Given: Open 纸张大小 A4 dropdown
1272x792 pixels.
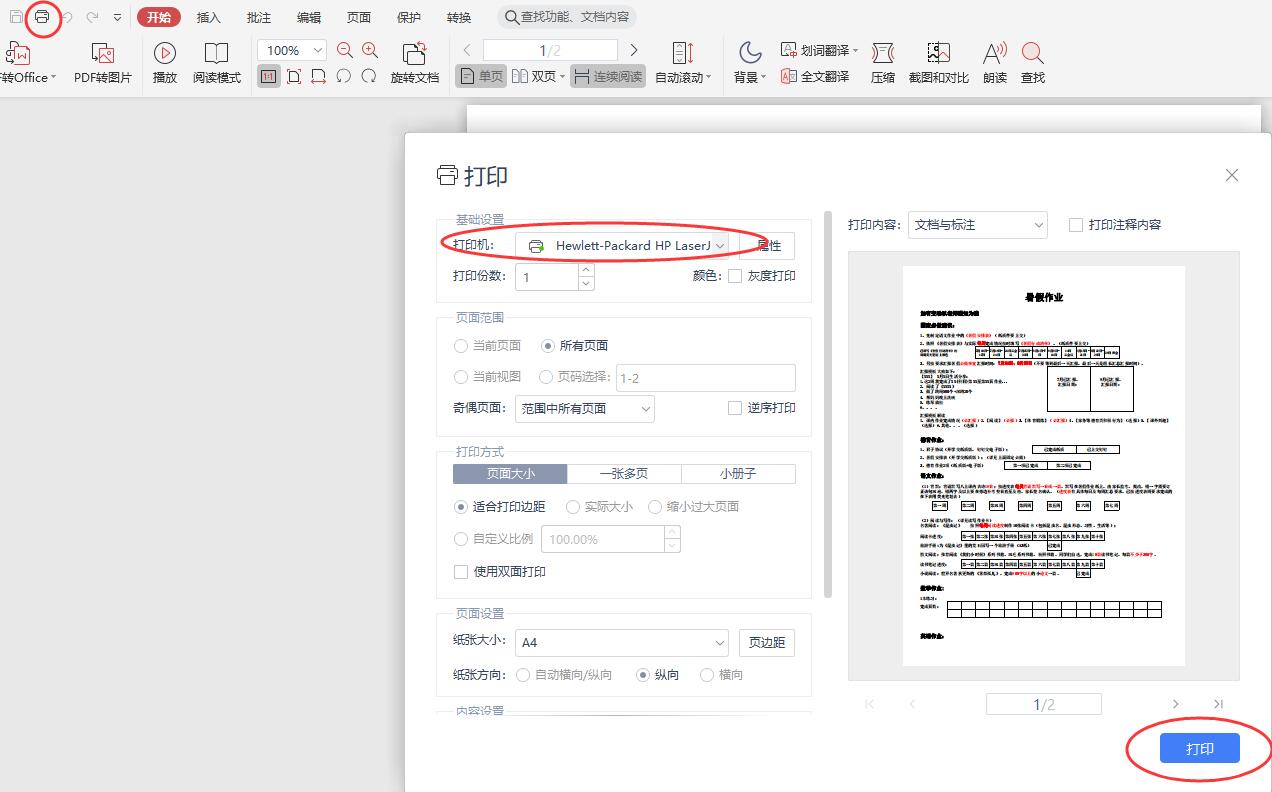Looking at the screenshot, I should (622, 643).
